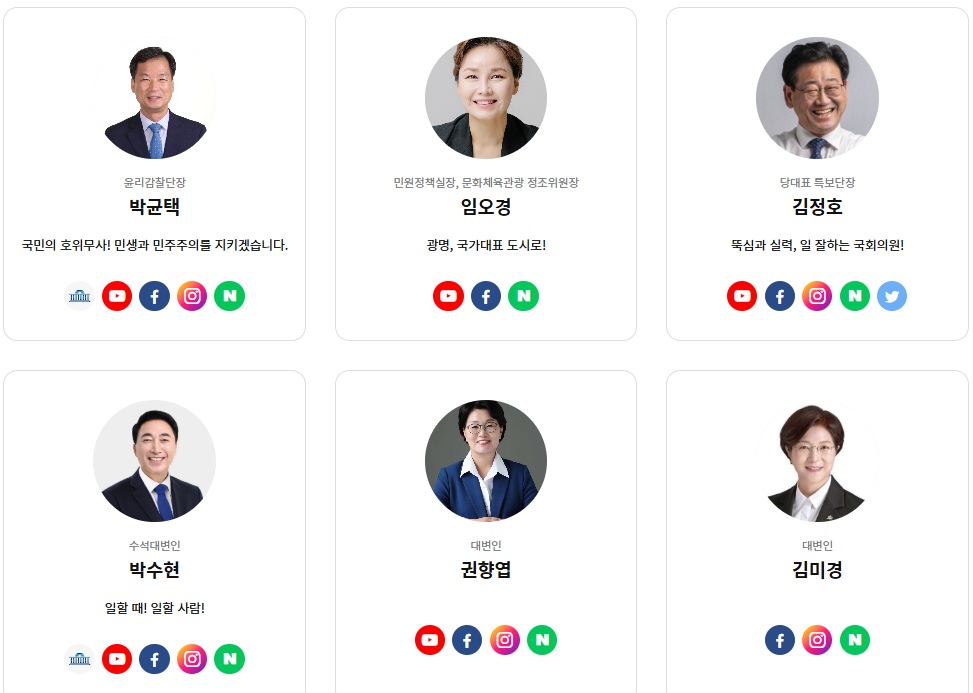This screenshot has height=693, width=973.
Task: Open 김미경's Naver blog icon
Action: pyautogui.click(x=854, y=640)
